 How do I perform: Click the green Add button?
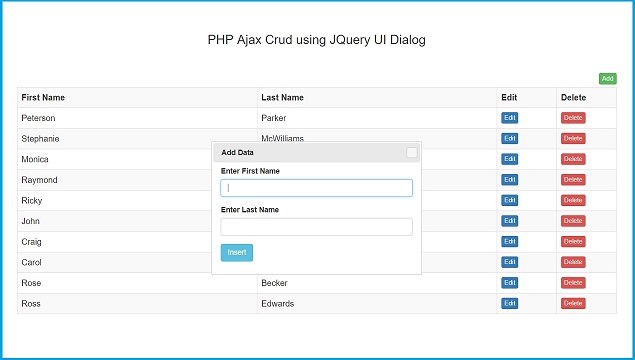(607, 79)
